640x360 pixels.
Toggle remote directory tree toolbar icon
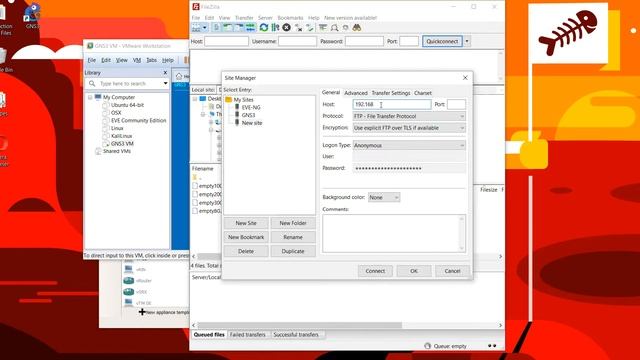tap(239, 28)
